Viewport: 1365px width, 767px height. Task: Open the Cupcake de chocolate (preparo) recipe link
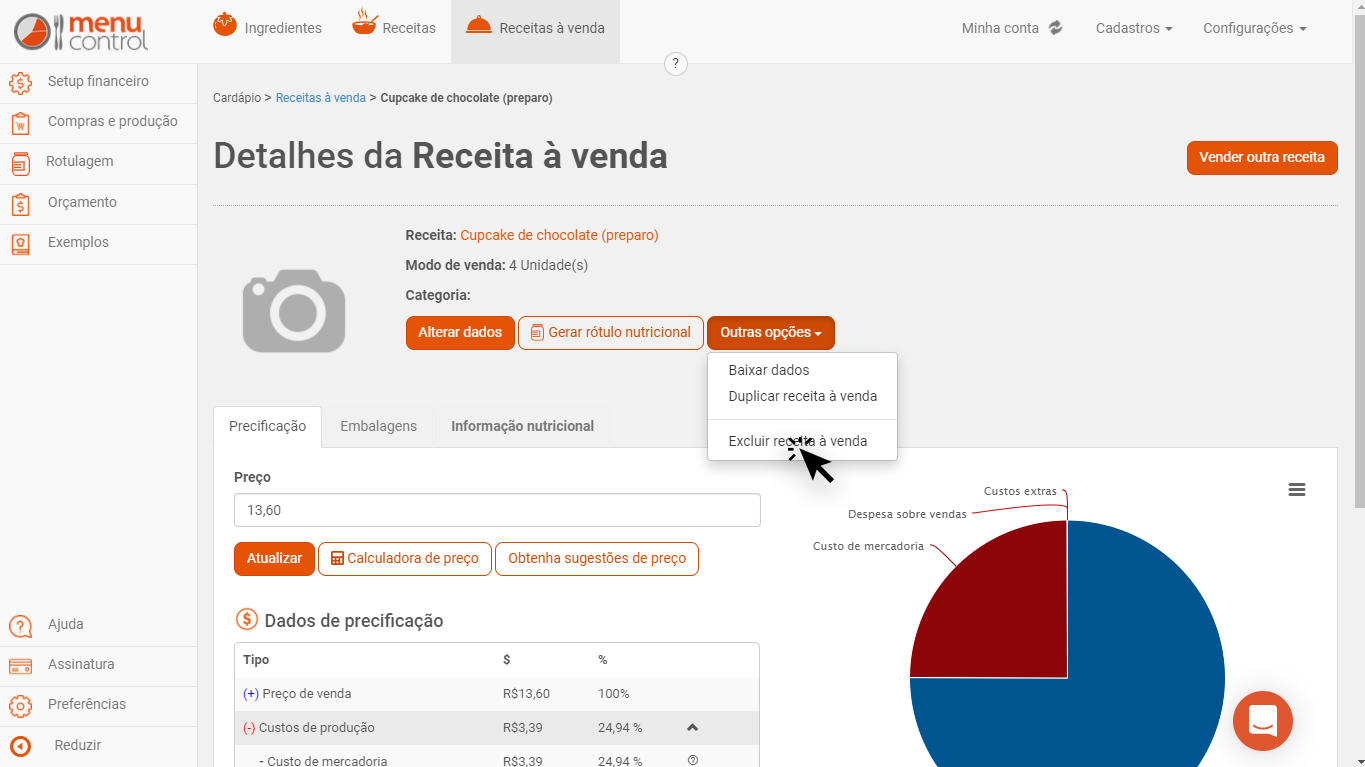[x=559, y=235]
